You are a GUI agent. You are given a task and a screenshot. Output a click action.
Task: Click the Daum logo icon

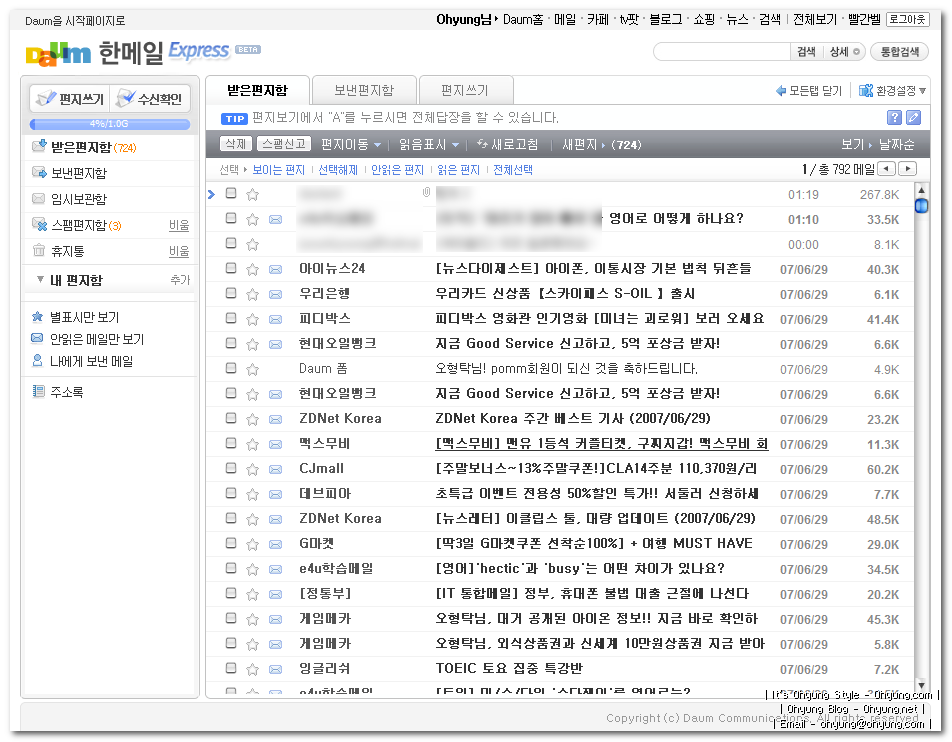58,53
